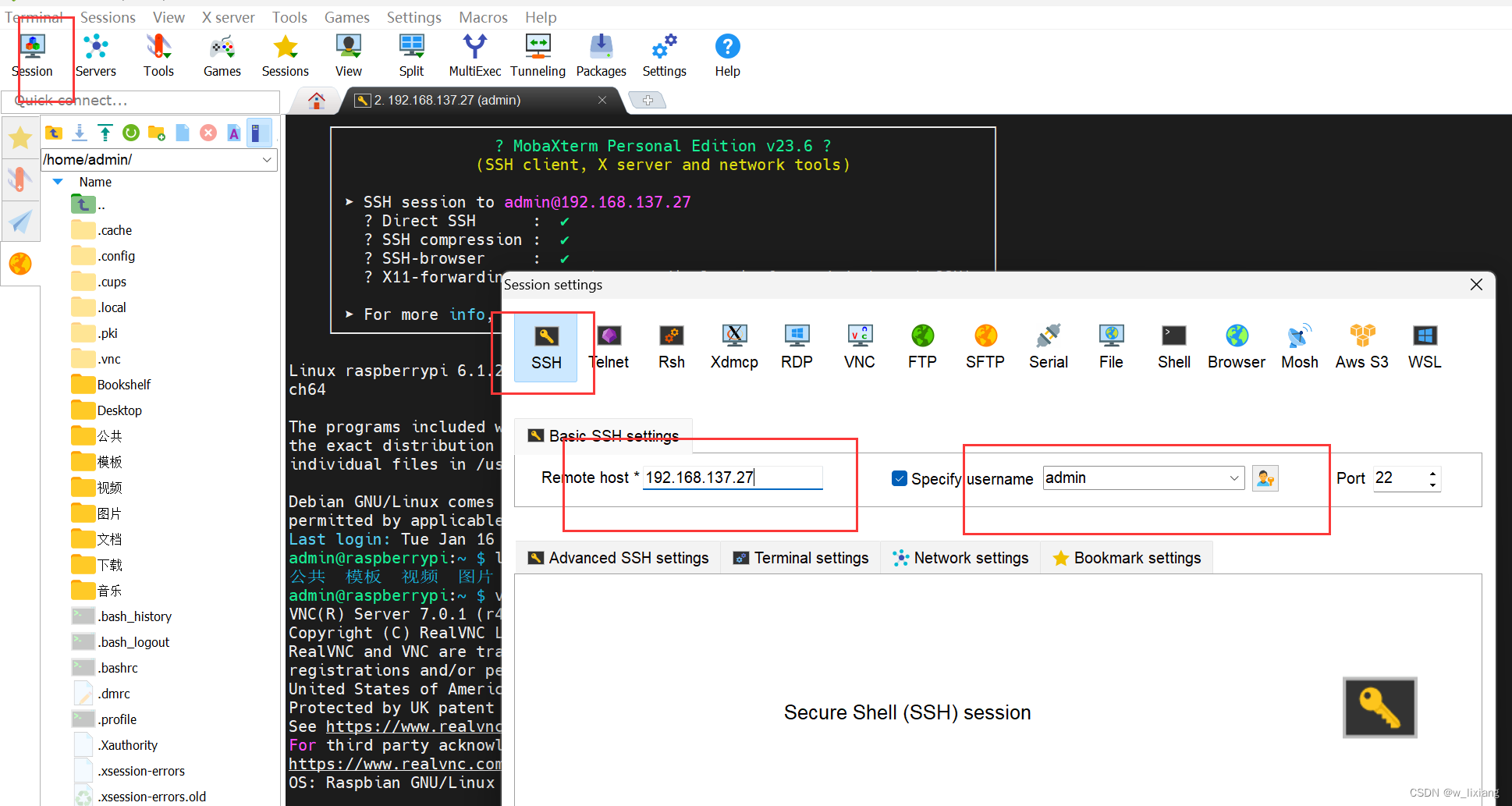Open the Macros menu
The height and width of the screenshot is (806, 1512).
tap(483, 17)
